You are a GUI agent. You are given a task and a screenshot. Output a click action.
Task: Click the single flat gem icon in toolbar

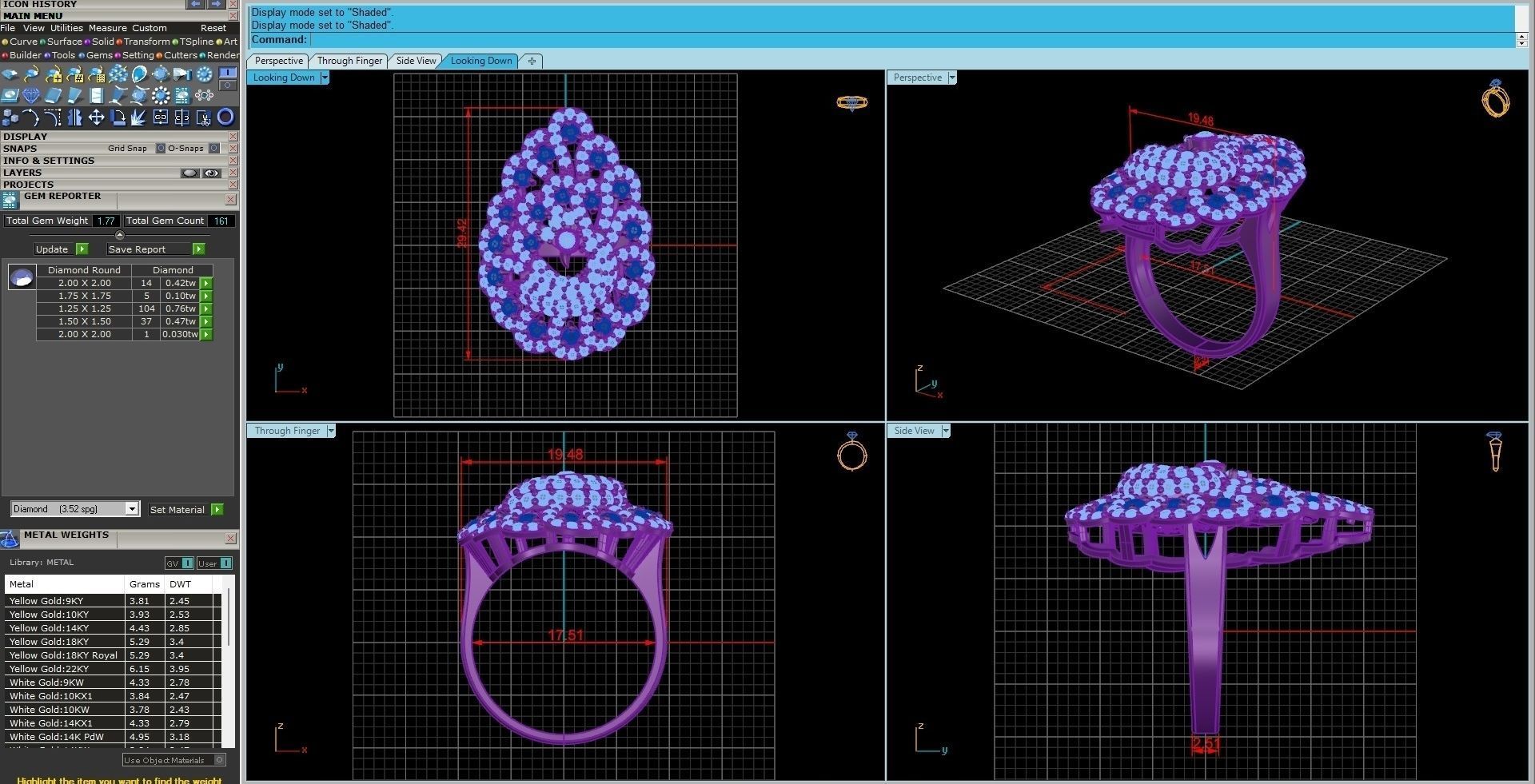coord(10,74)
